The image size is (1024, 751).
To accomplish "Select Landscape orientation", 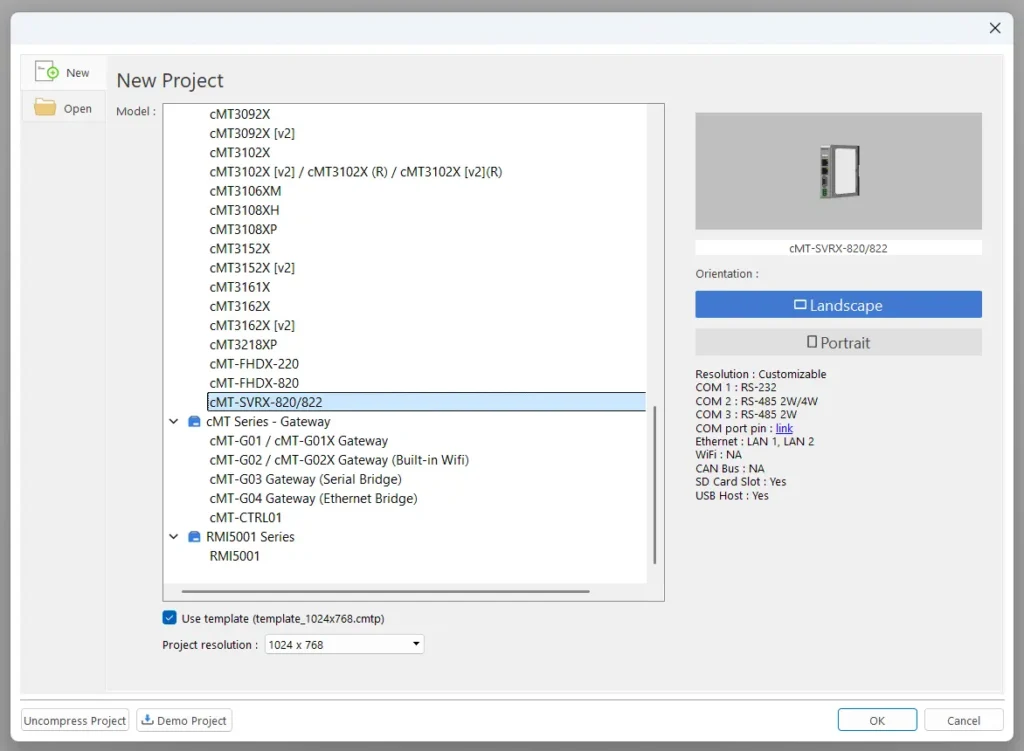I will (838, 305).
